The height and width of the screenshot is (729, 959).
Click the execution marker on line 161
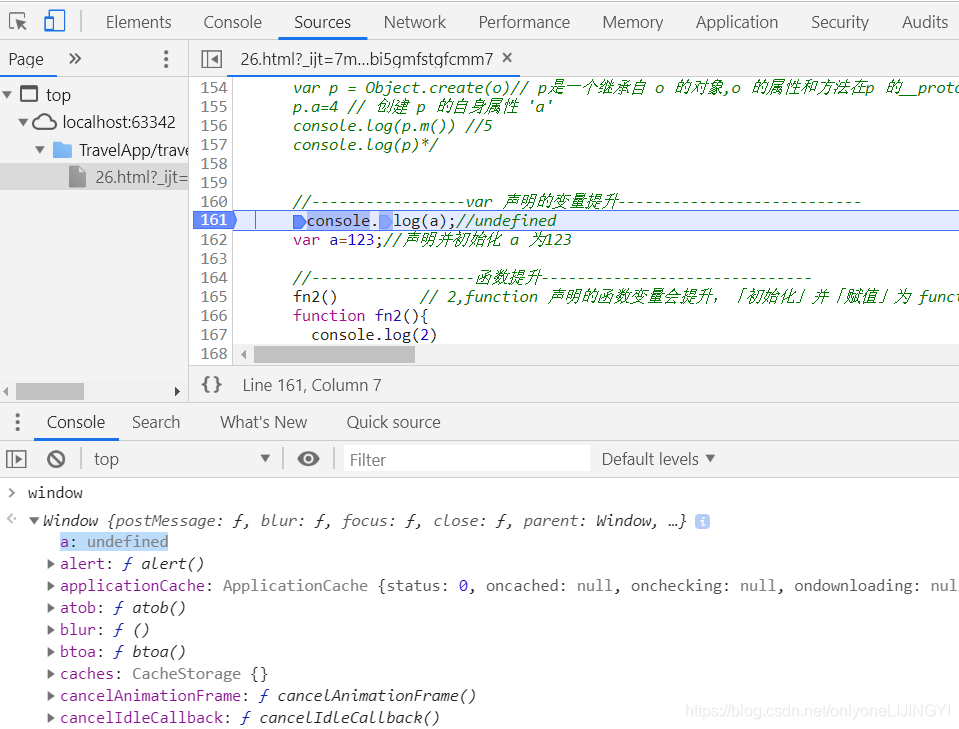coord(299,221)
